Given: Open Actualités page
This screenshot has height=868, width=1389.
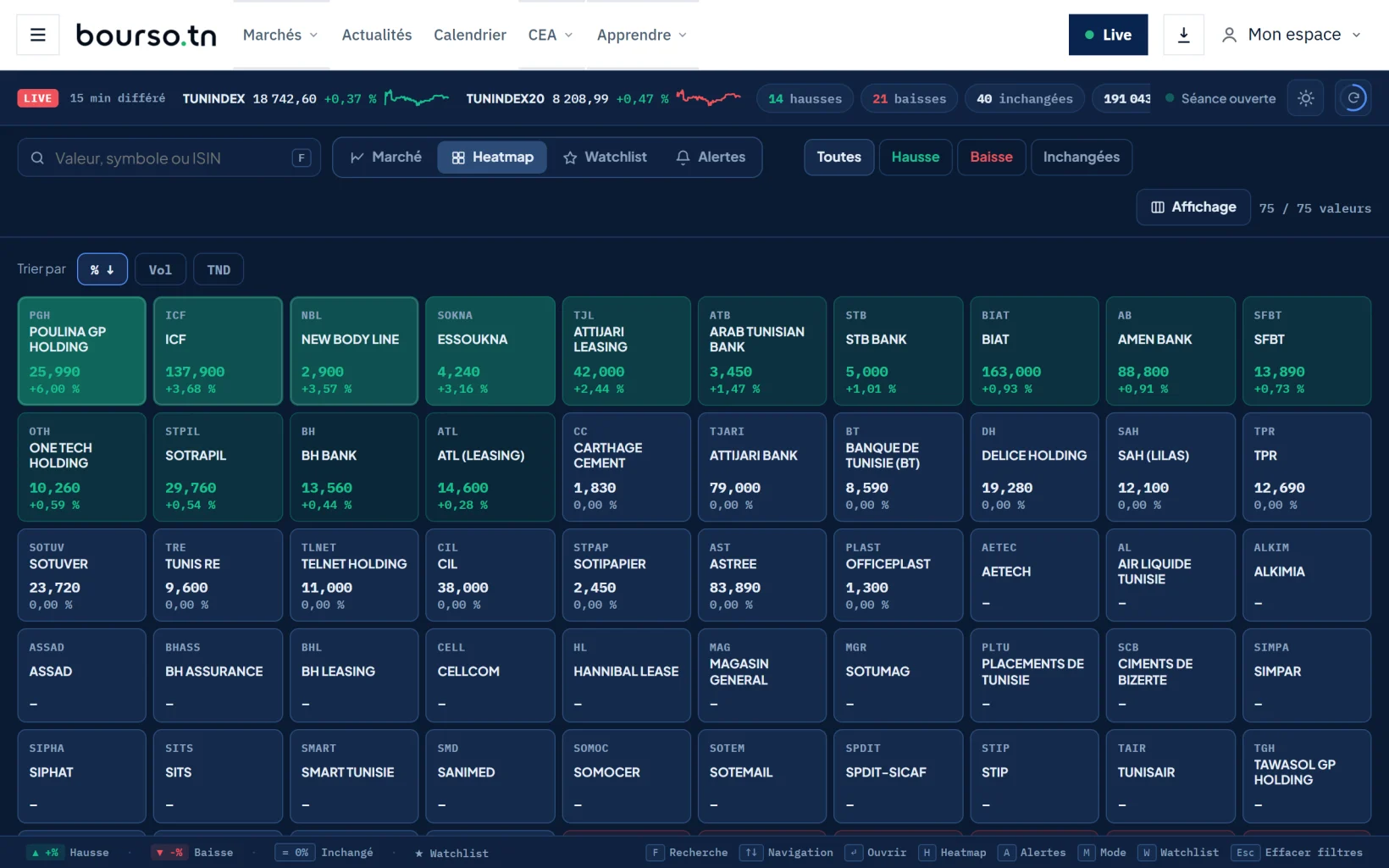Looking at the screenshot, I should coord(377,35).
